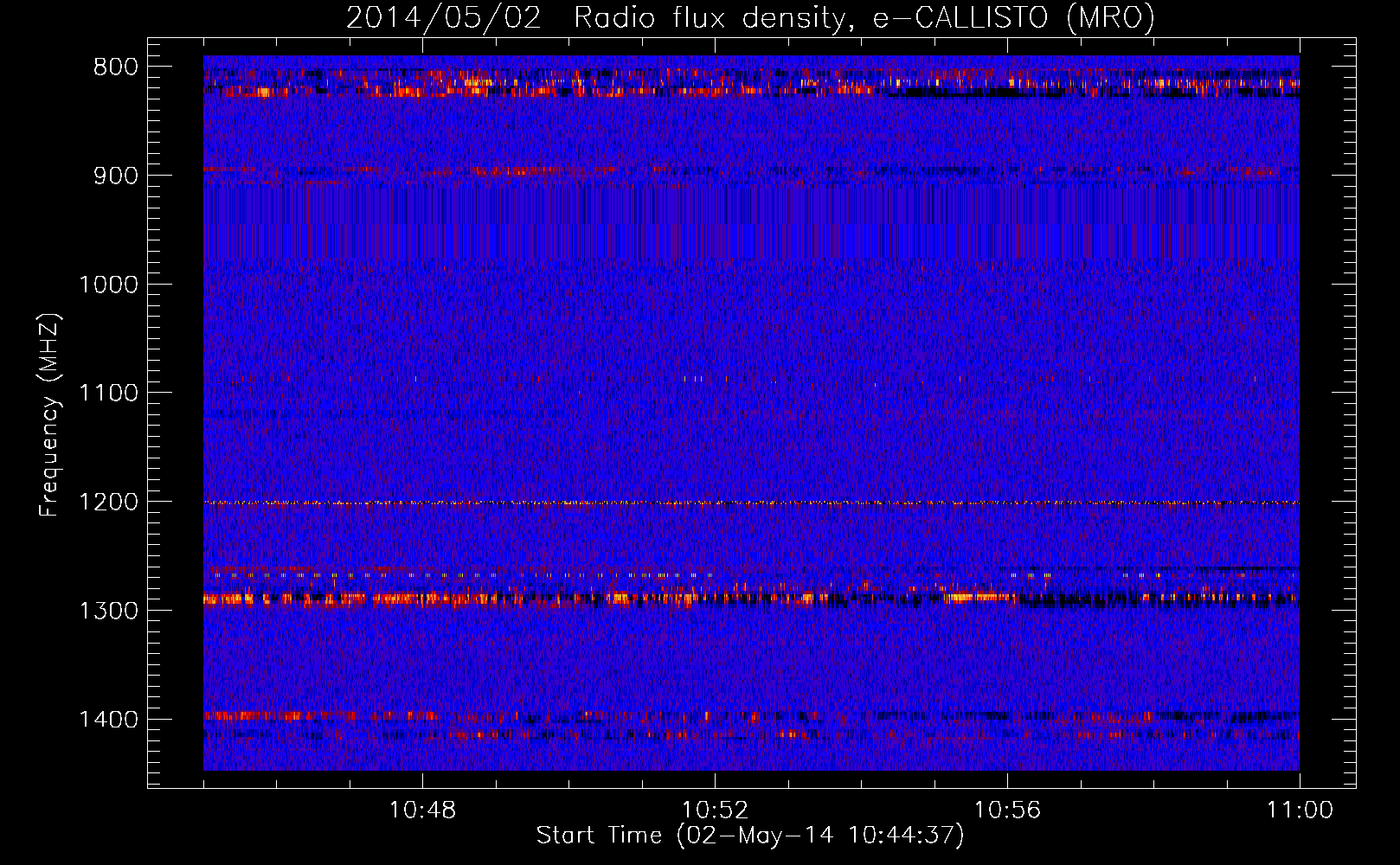Viewport: 1400px width, 865px height.
Task: Click the thin bright line at 1200 MHz
Action: (751, 503)
